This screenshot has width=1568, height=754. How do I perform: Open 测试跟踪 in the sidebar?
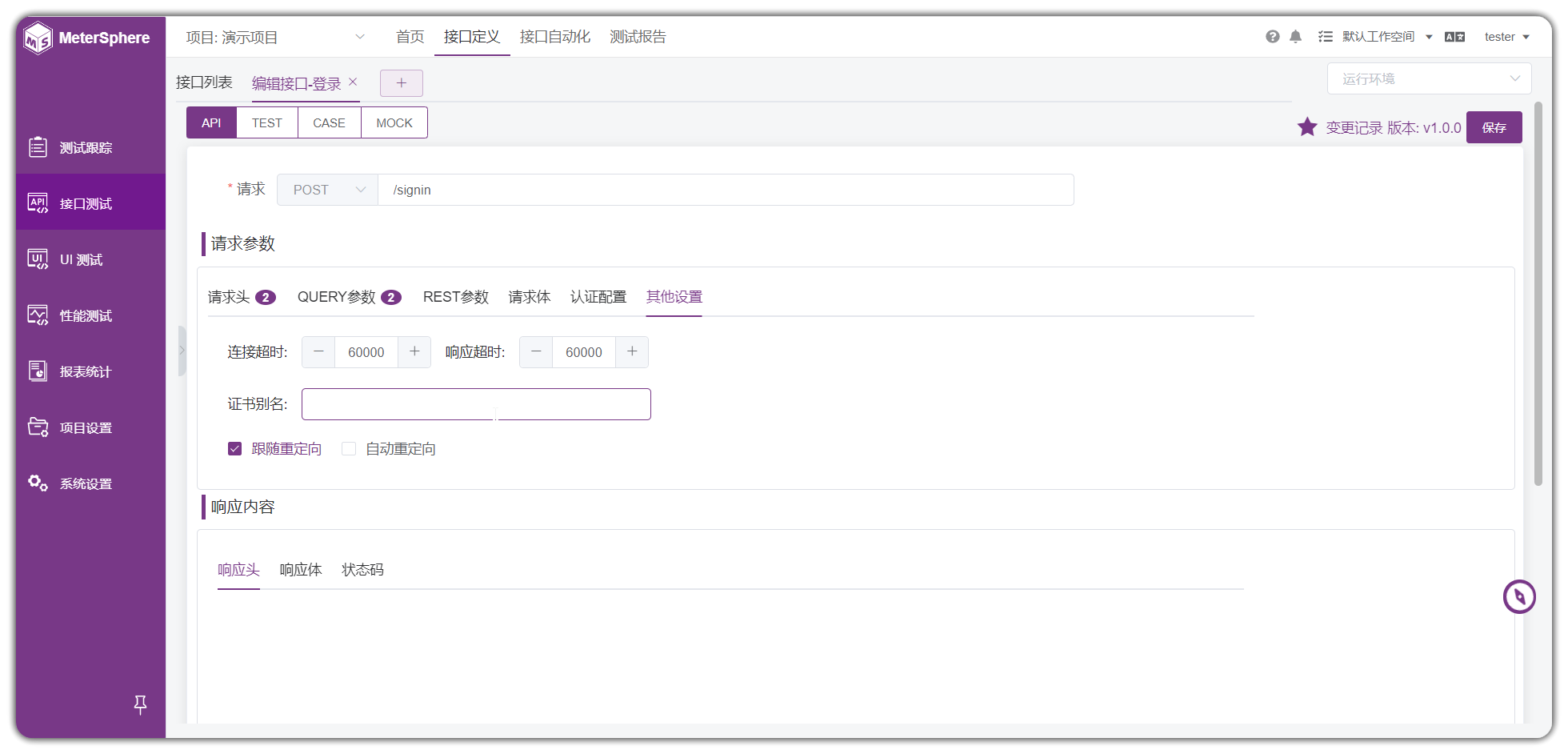90,147
